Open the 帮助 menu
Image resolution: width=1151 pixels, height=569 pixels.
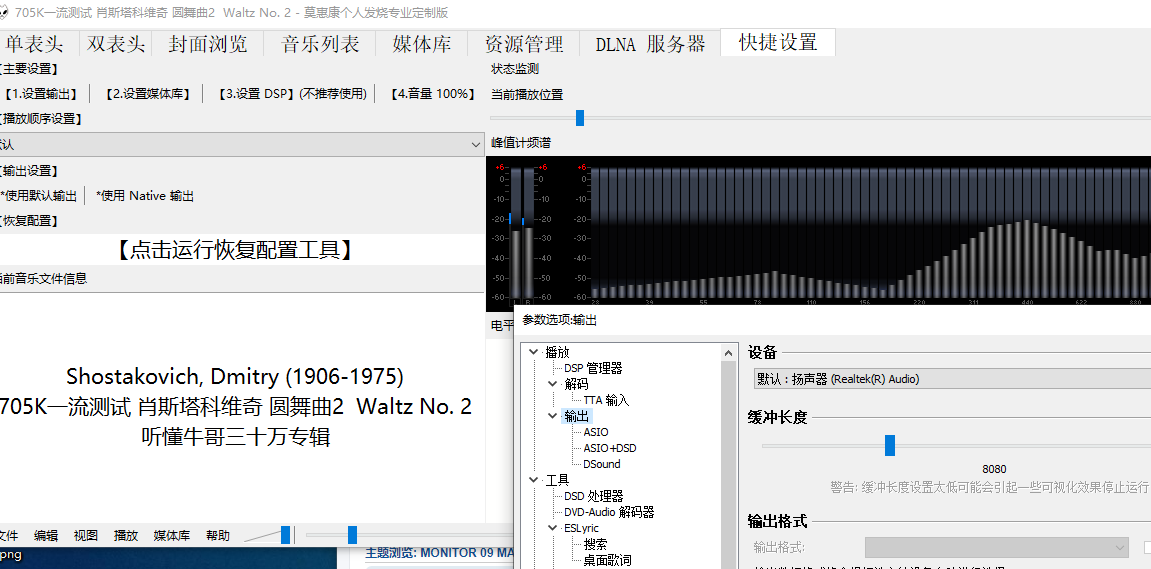click(217, 536)
